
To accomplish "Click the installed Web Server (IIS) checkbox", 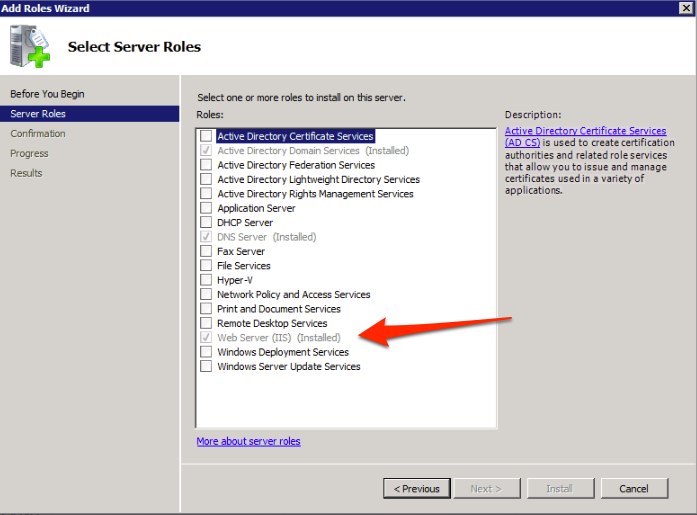I will pos(206,337).
